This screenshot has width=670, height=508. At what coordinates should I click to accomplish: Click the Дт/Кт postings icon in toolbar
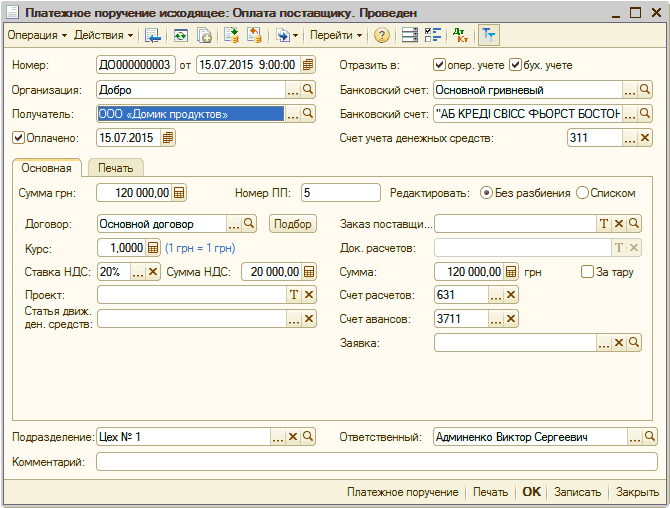[460, 36]
